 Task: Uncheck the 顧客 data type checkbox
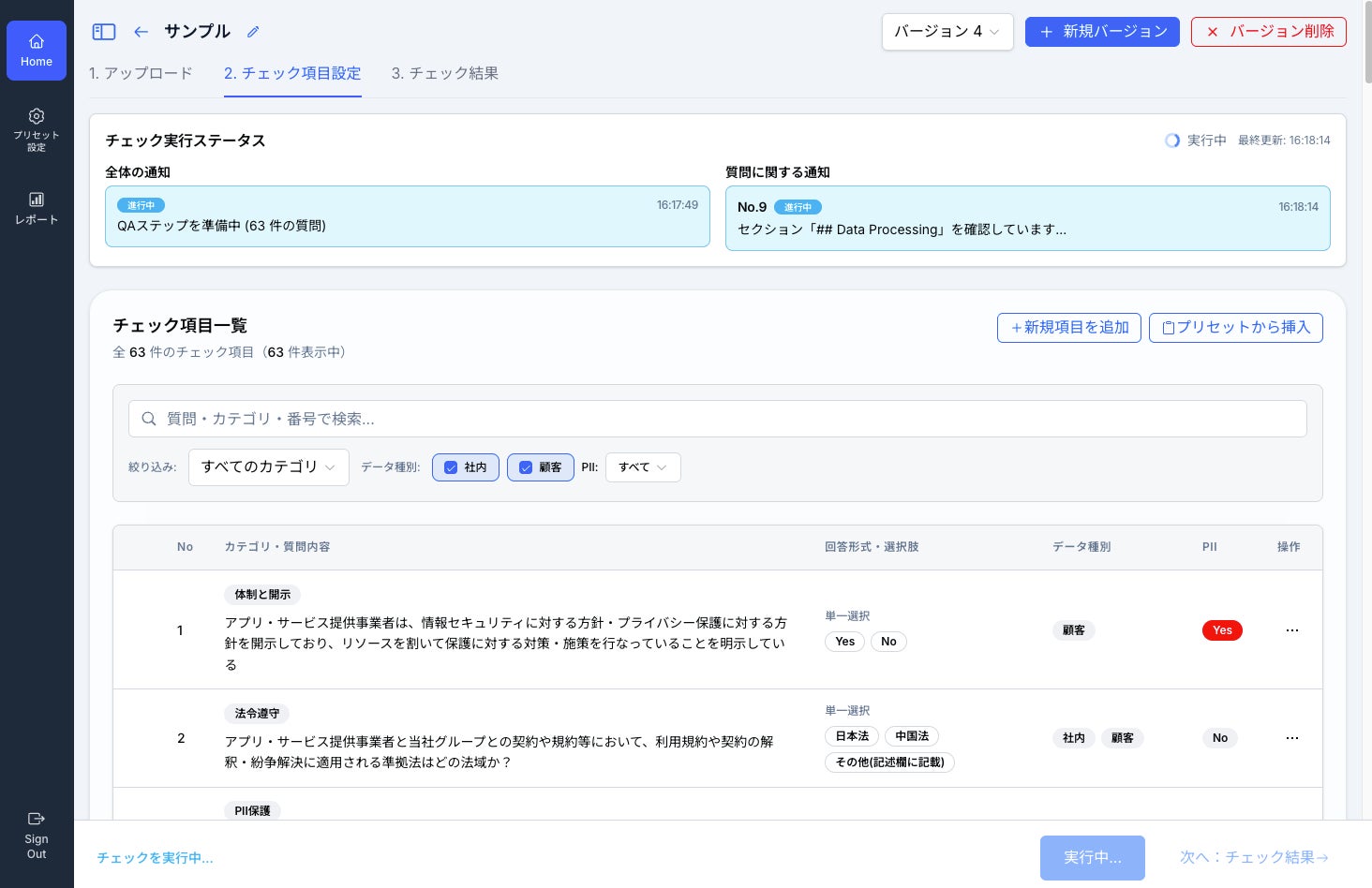[526, 467]
